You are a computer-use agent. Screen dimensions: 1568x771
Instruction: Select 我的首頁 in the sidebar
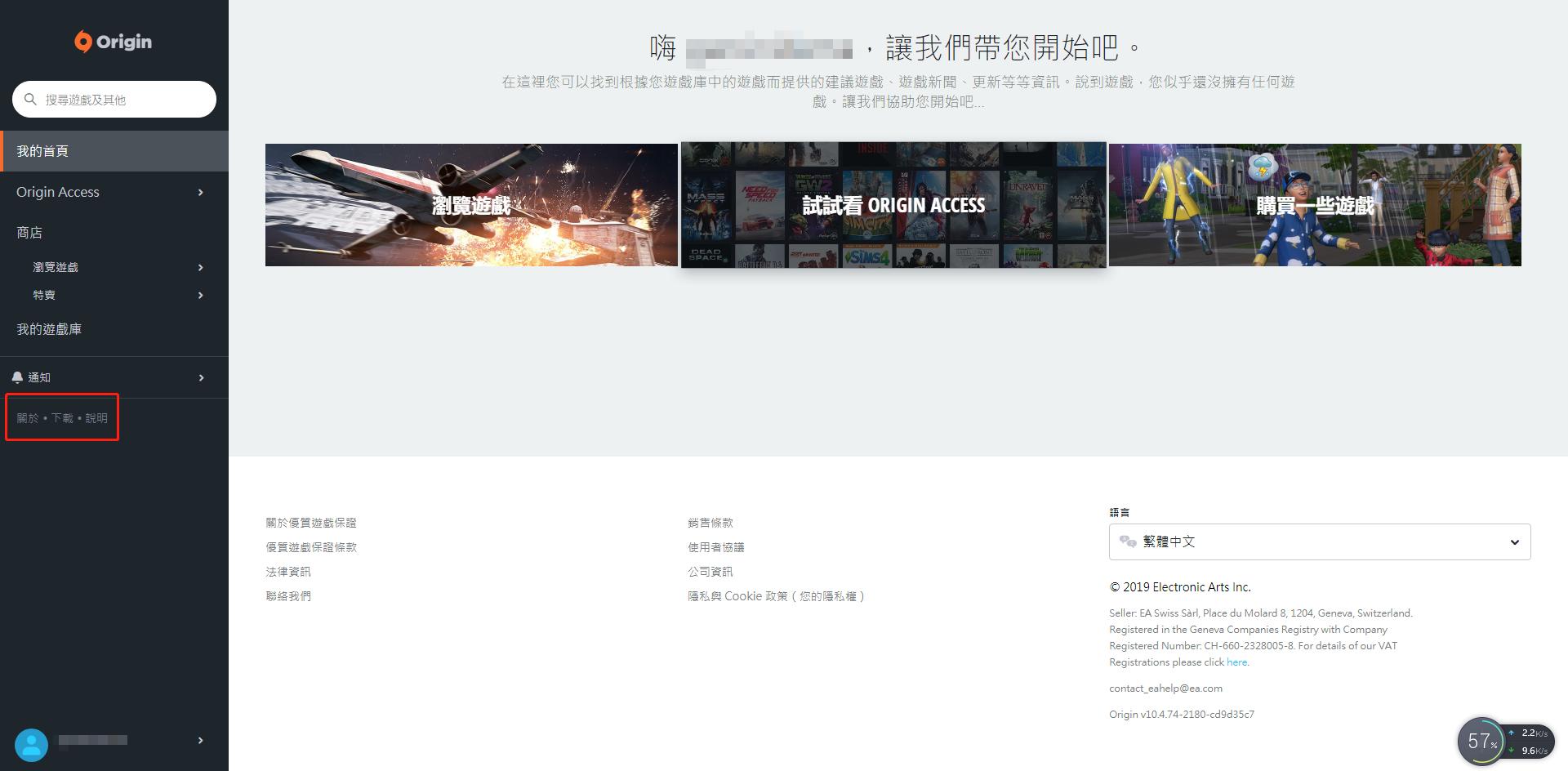[x=42, y=151]
